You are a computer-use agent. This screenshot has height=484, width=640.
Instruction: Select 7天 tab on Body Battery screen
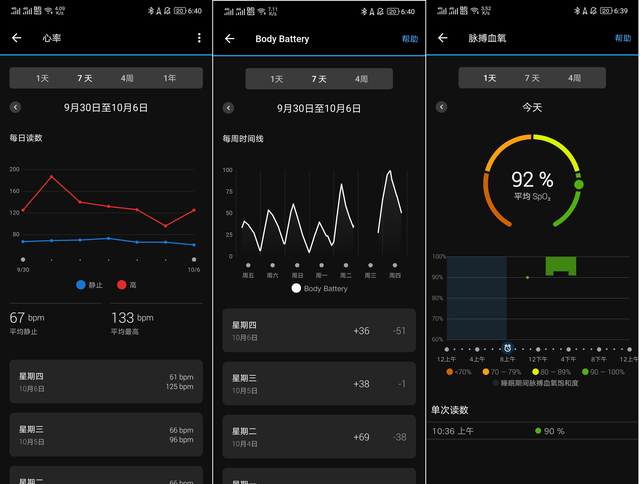tap(319, 79)
